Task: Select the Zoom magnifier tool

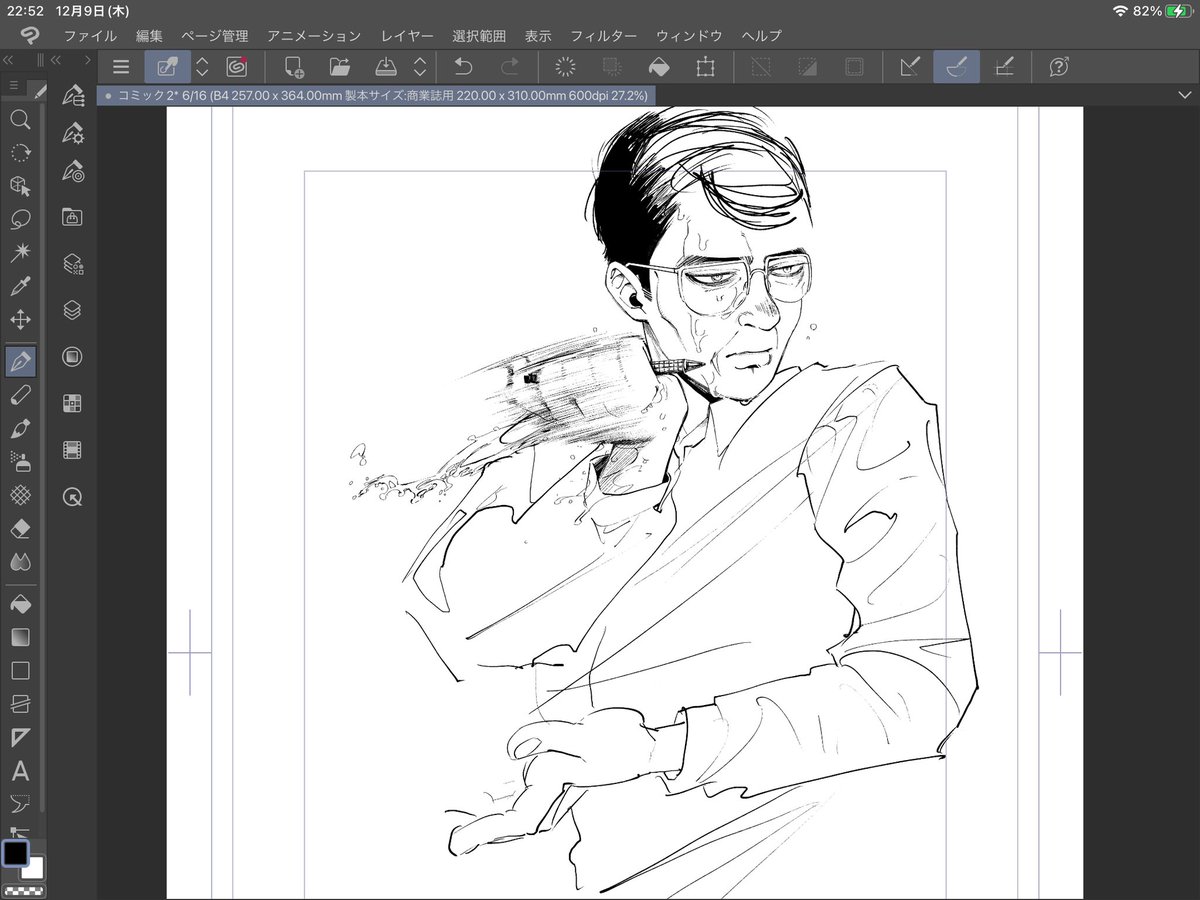Action: coord(19,119)
